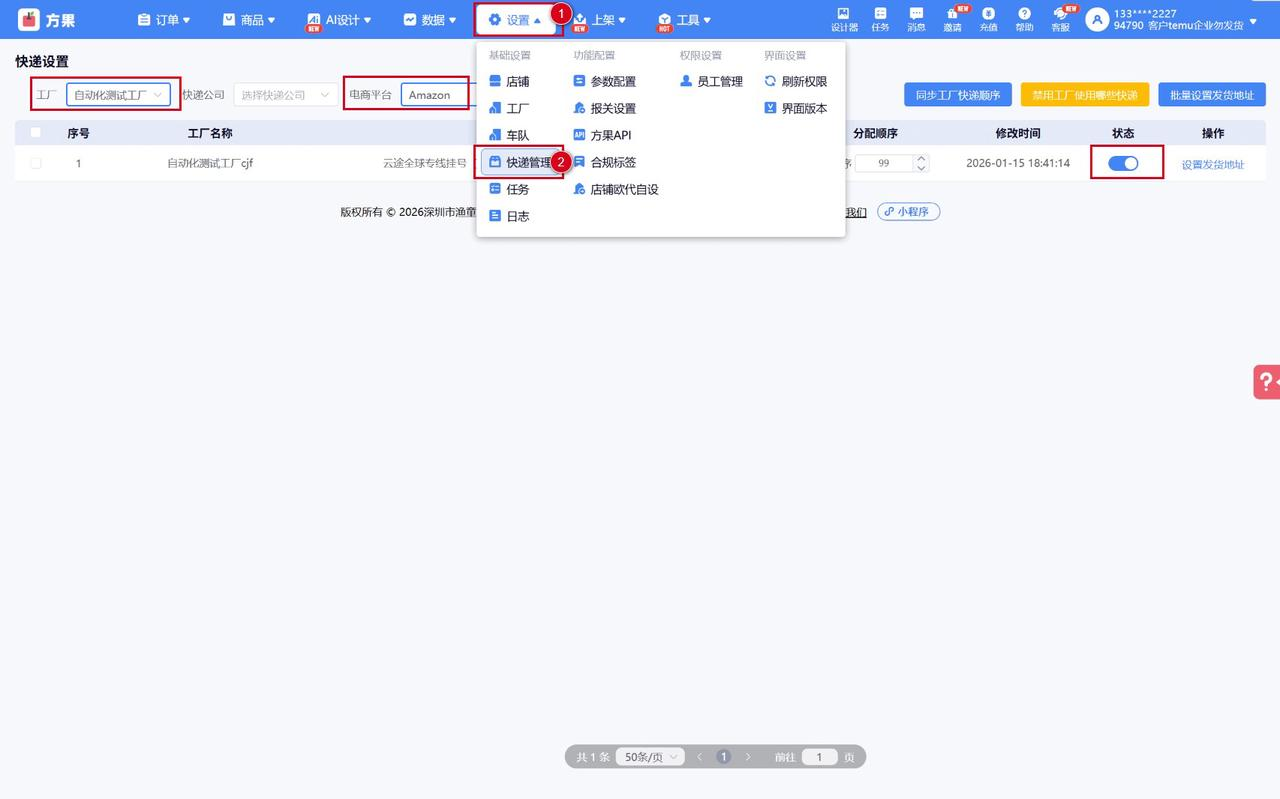
Task: Click the yellow 禁用工厂使用哪些快递 button
Action: pos(1085,95)
